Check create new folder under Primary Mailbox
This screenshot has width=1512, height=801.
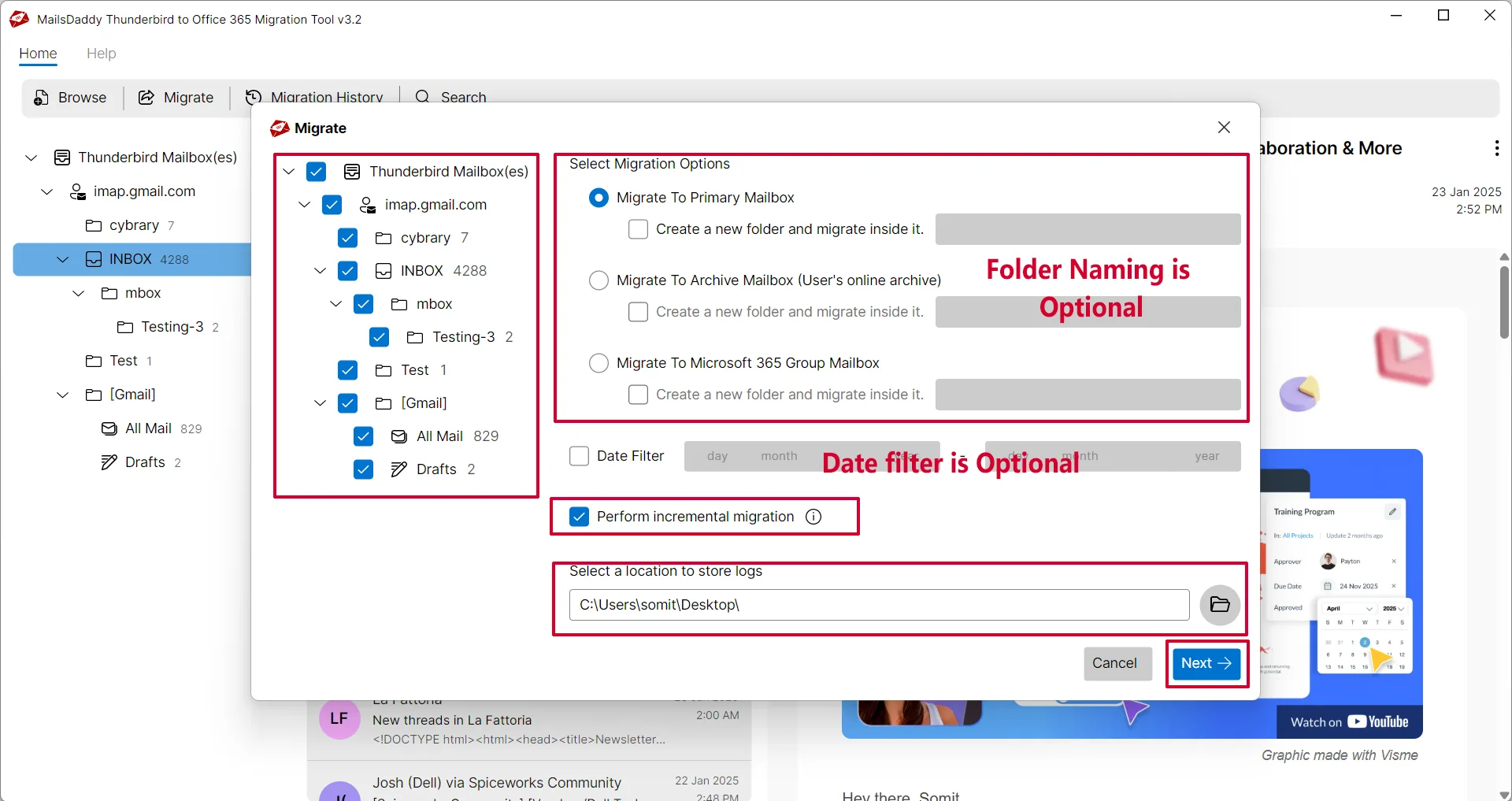point(639,229)
